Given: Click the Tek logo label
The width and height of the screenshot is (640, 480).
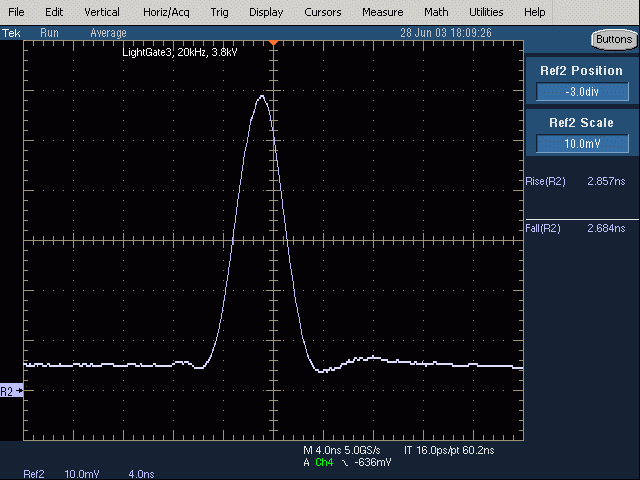Looking at the screenshot, I should pos(11,33).
